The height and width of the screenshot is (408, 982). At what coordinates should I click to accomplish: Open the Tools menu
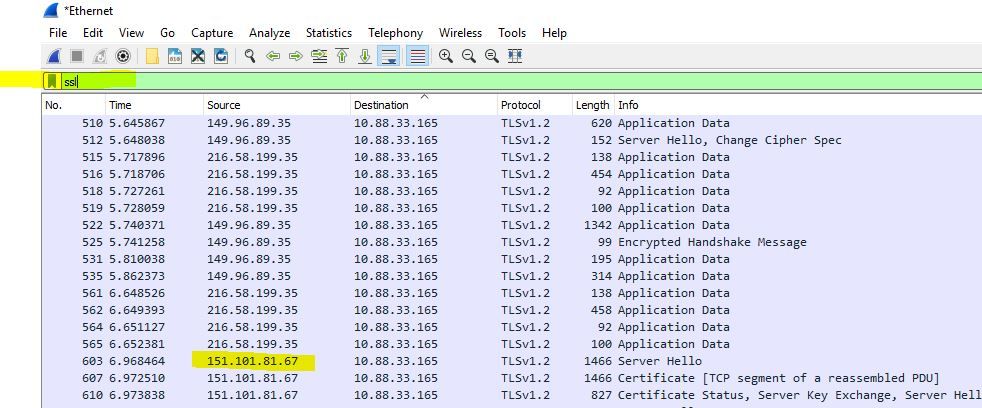pos(512,33)
